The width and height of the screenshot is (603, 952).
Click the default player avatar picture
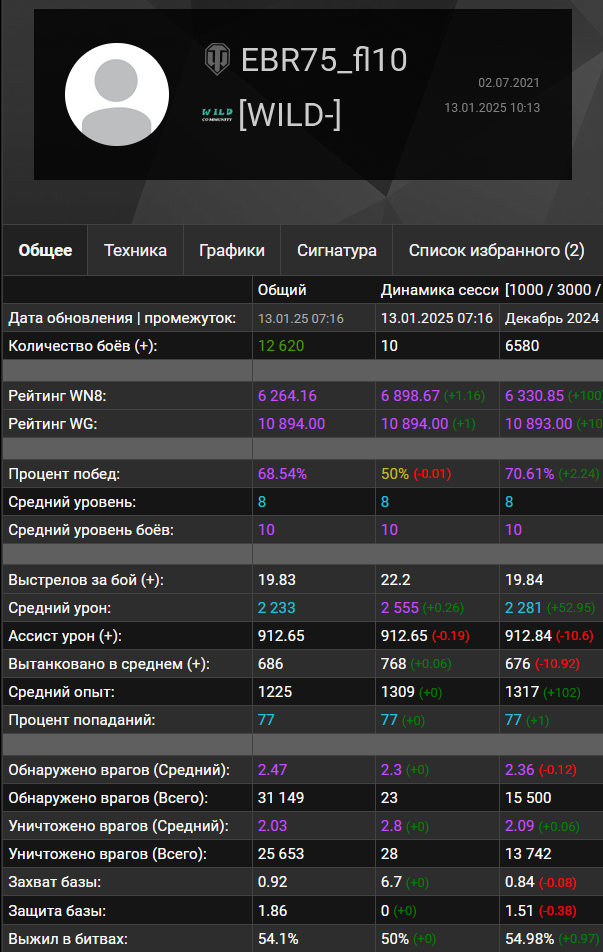pos(116,95)
